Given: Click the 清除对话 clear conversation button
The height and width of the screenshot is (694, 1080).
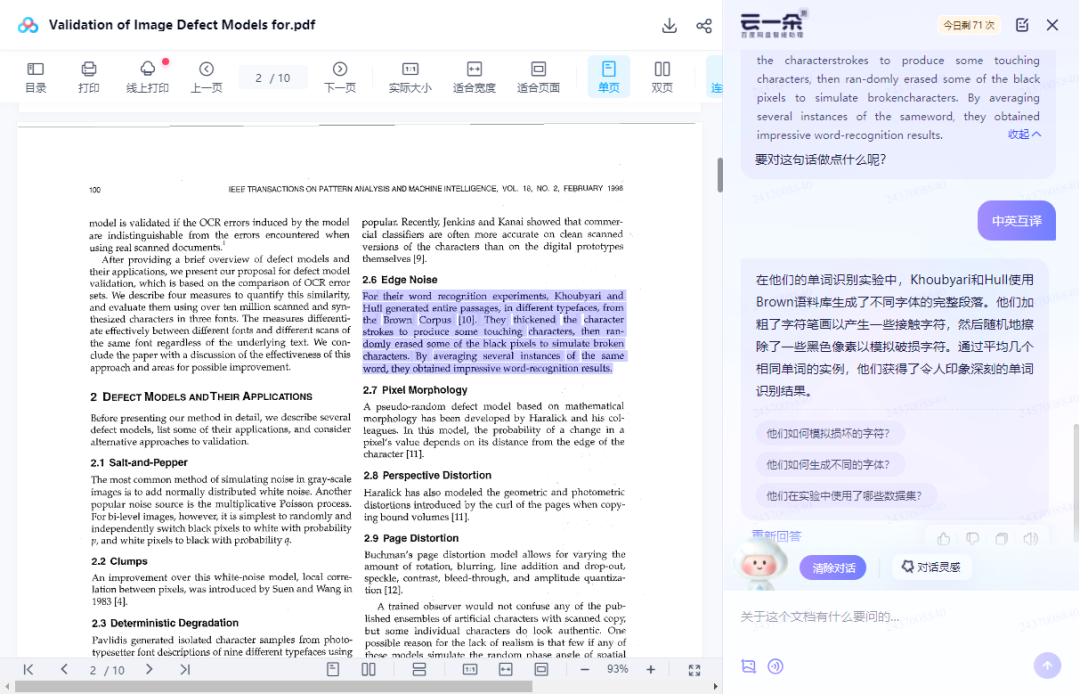Looking at the screenshot, I should pyautogui.click(x=833, y=567).
